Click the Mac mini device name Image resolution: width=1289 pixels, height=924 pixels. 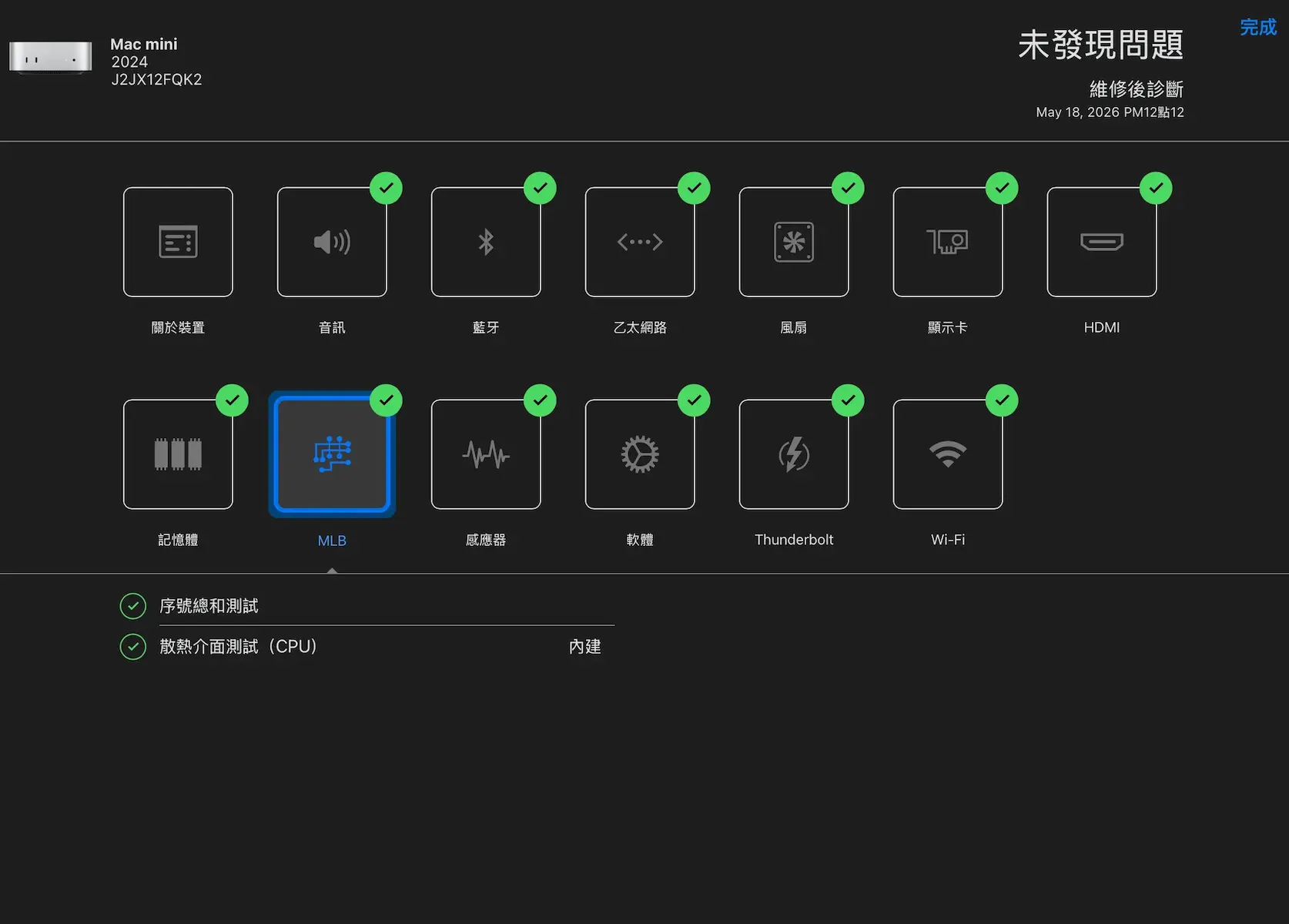coord(144,44)
